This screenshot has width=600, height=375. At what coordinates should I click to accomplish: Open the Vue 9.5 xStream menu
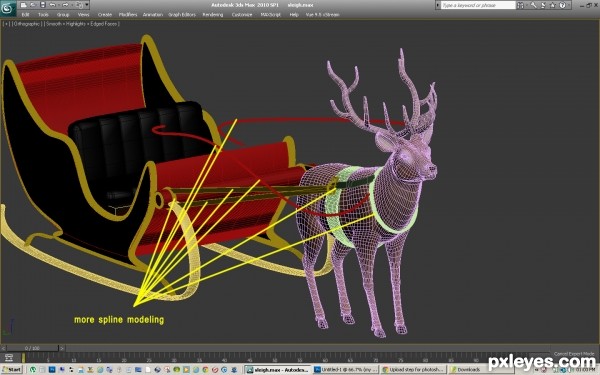point(322,15)
